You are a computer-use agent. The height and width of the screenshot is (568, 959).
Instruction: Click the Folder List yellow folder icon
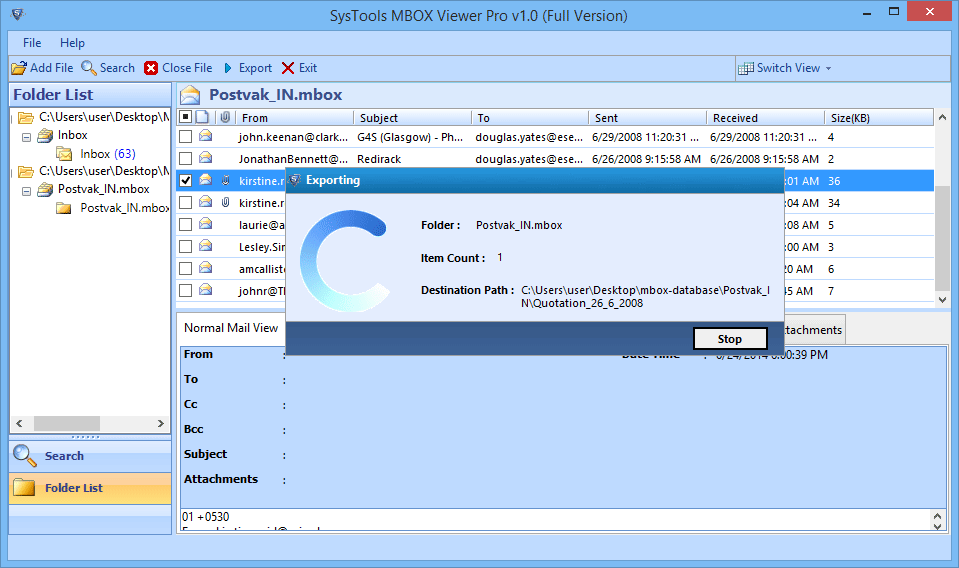(24, 487)
